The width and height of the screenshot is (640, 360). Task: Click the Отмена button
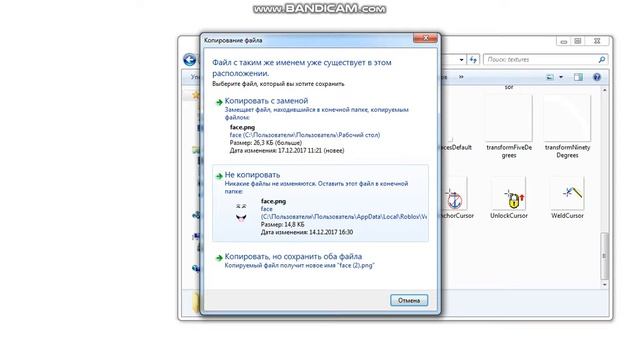[x=409, y=300]
